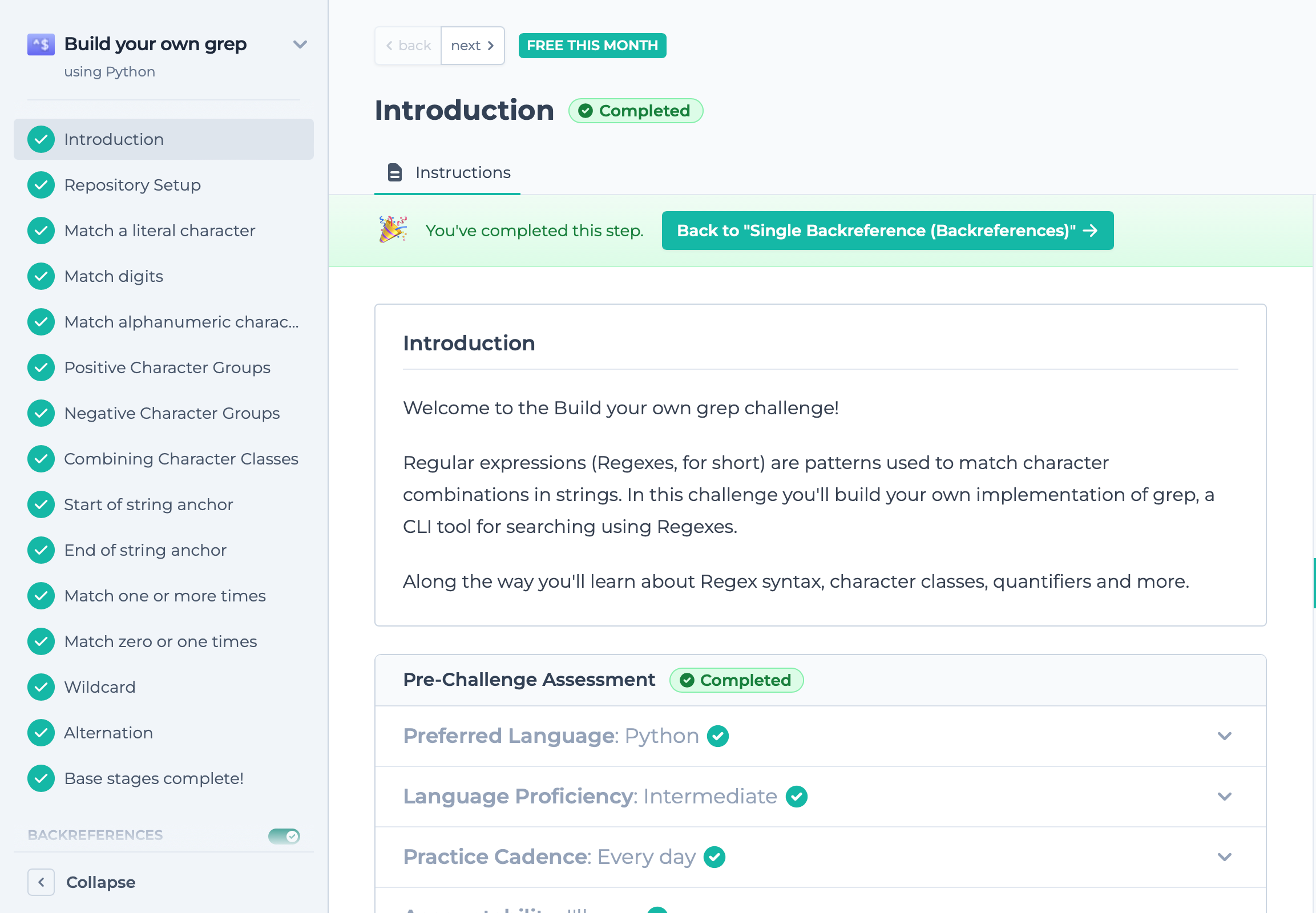Go to the next step
Image resolution: width=1316 pixels, height=913 pixels.
[472, 46]
